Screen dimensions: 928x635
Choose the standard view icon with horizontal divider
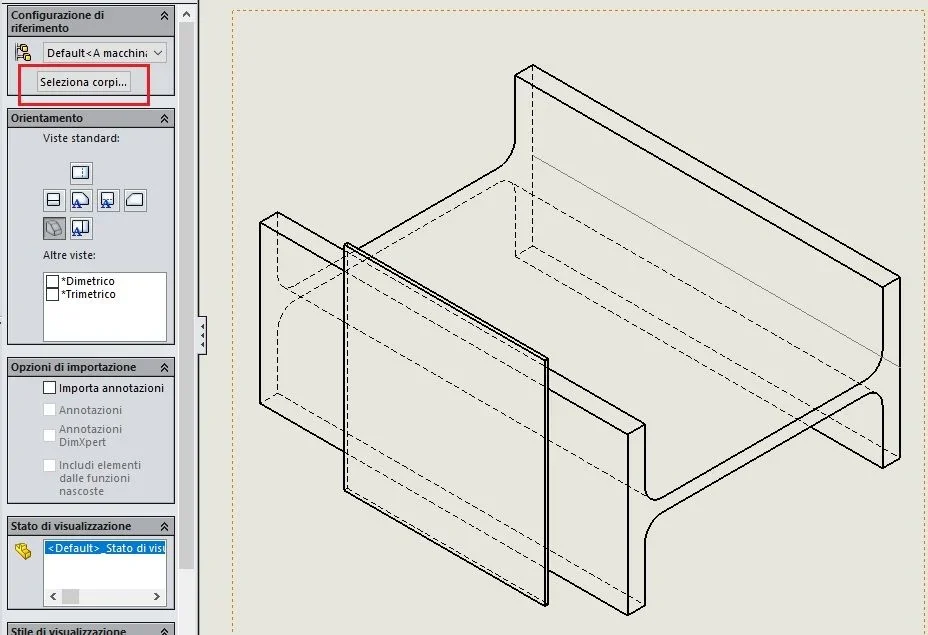(x=54, y=200)
